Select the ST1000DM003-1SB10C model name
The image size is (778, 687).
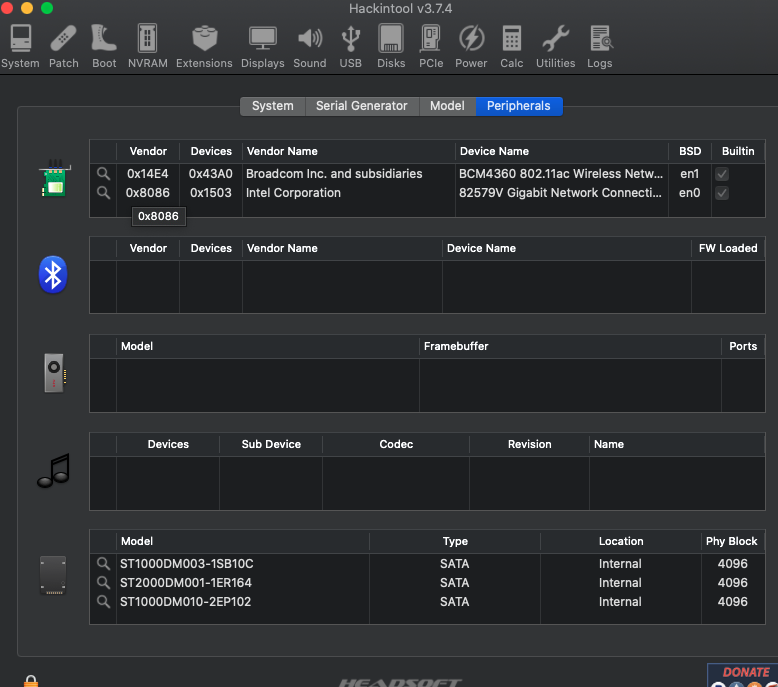point(187,563)
